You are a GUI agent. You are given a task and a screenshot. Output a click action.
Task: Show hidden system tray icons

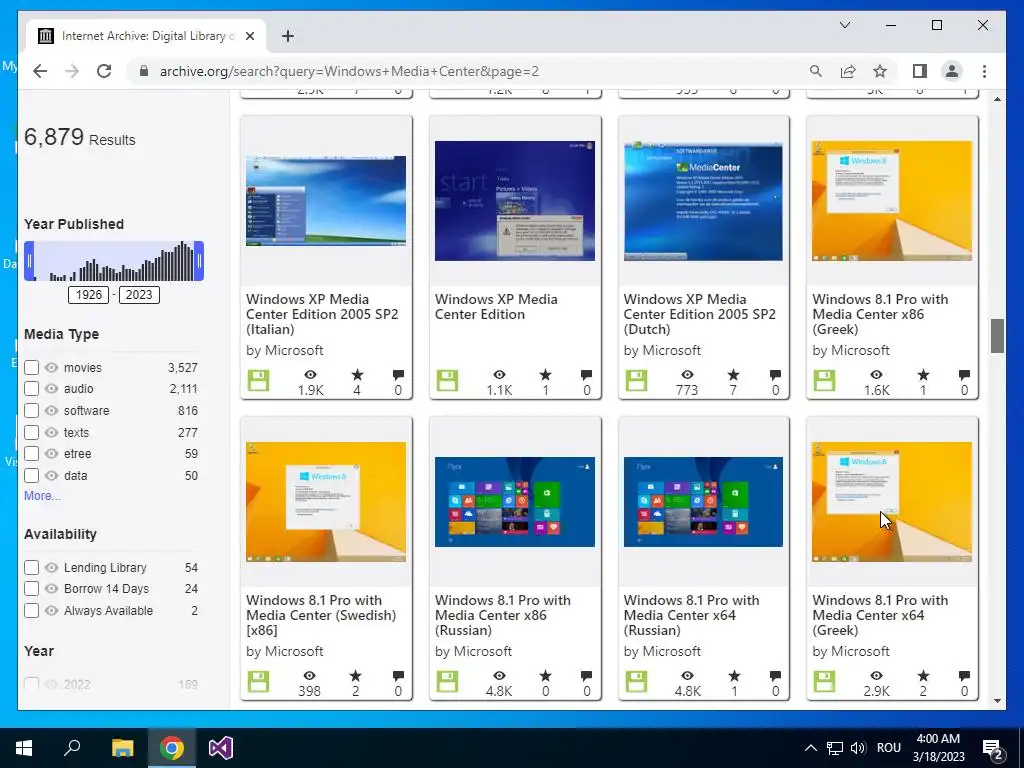pyautogui.click(x=810, y=748)
